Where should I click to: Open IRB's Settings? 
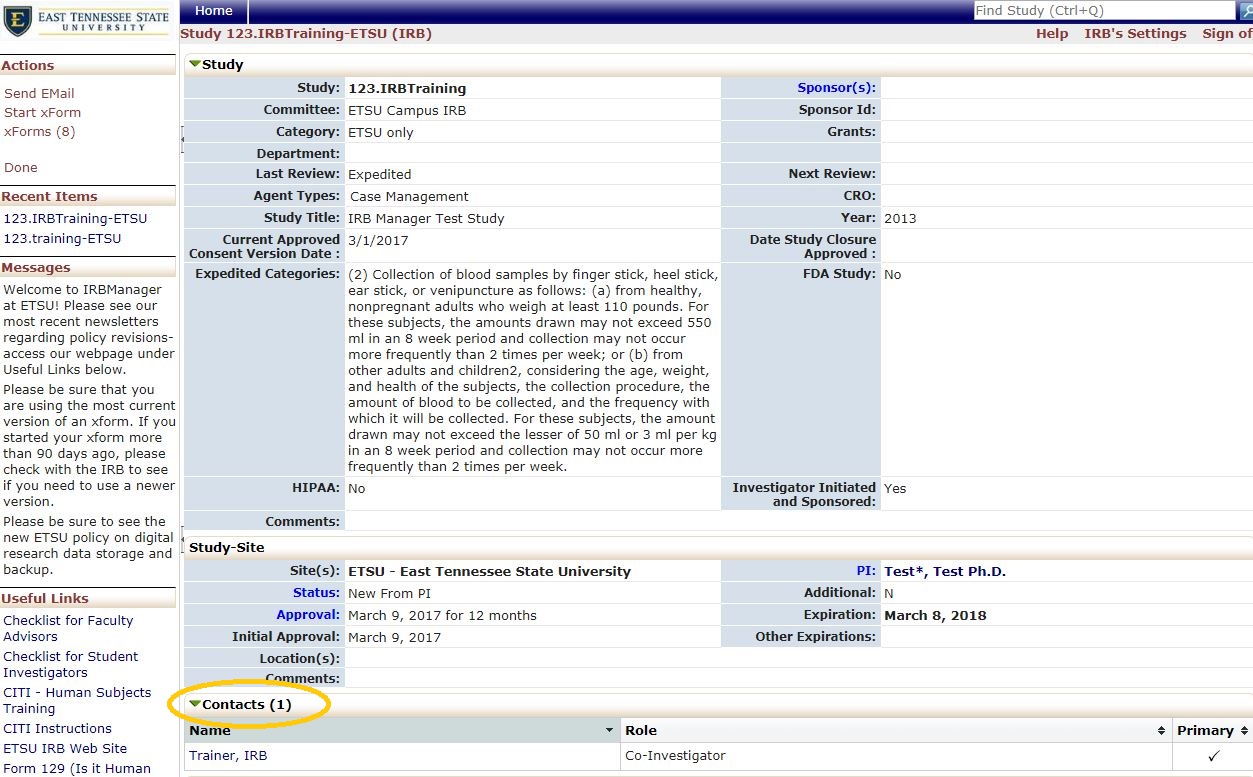click(x=1135, y=34)
